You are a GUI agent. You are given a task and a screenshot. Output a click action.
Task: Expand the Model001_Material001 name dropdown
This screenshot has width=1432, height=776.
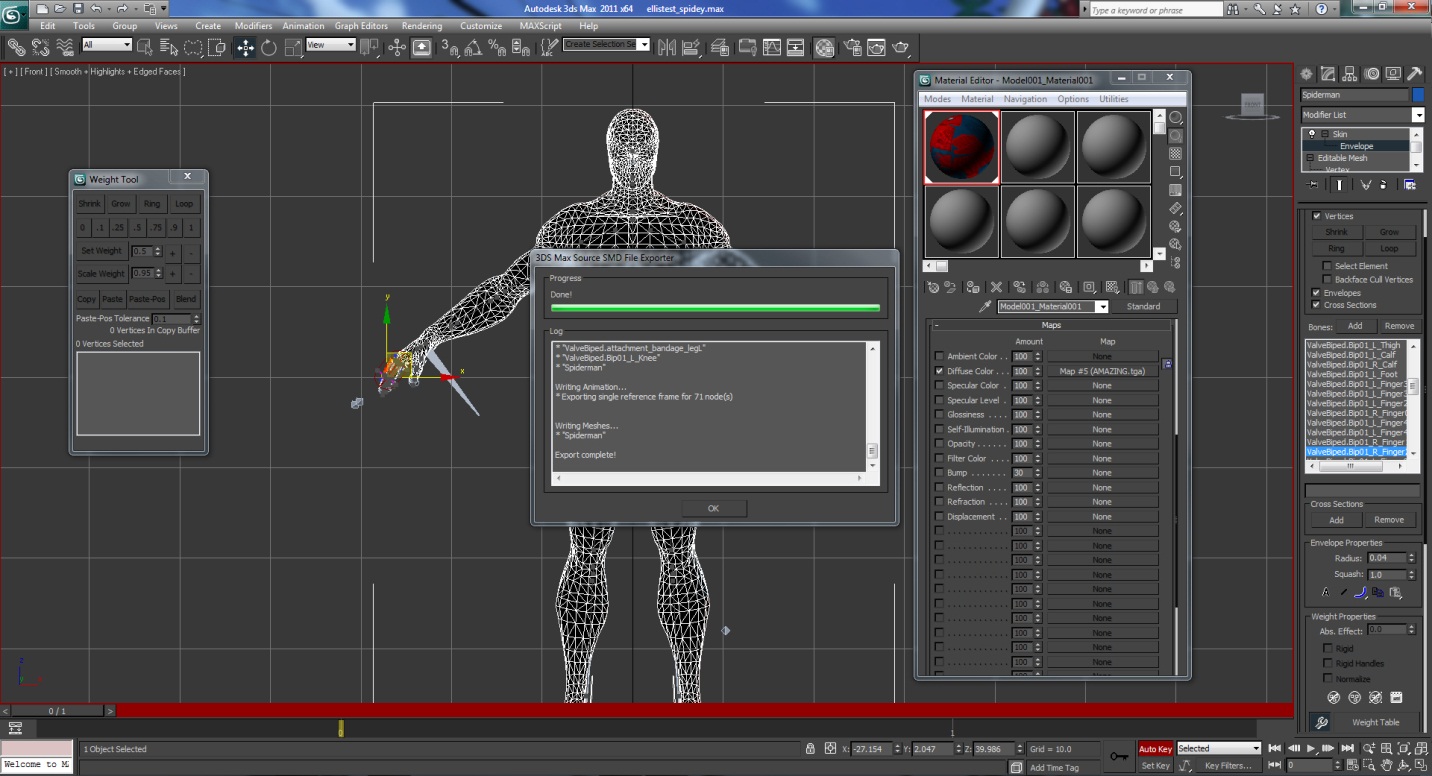(1102, 307)
